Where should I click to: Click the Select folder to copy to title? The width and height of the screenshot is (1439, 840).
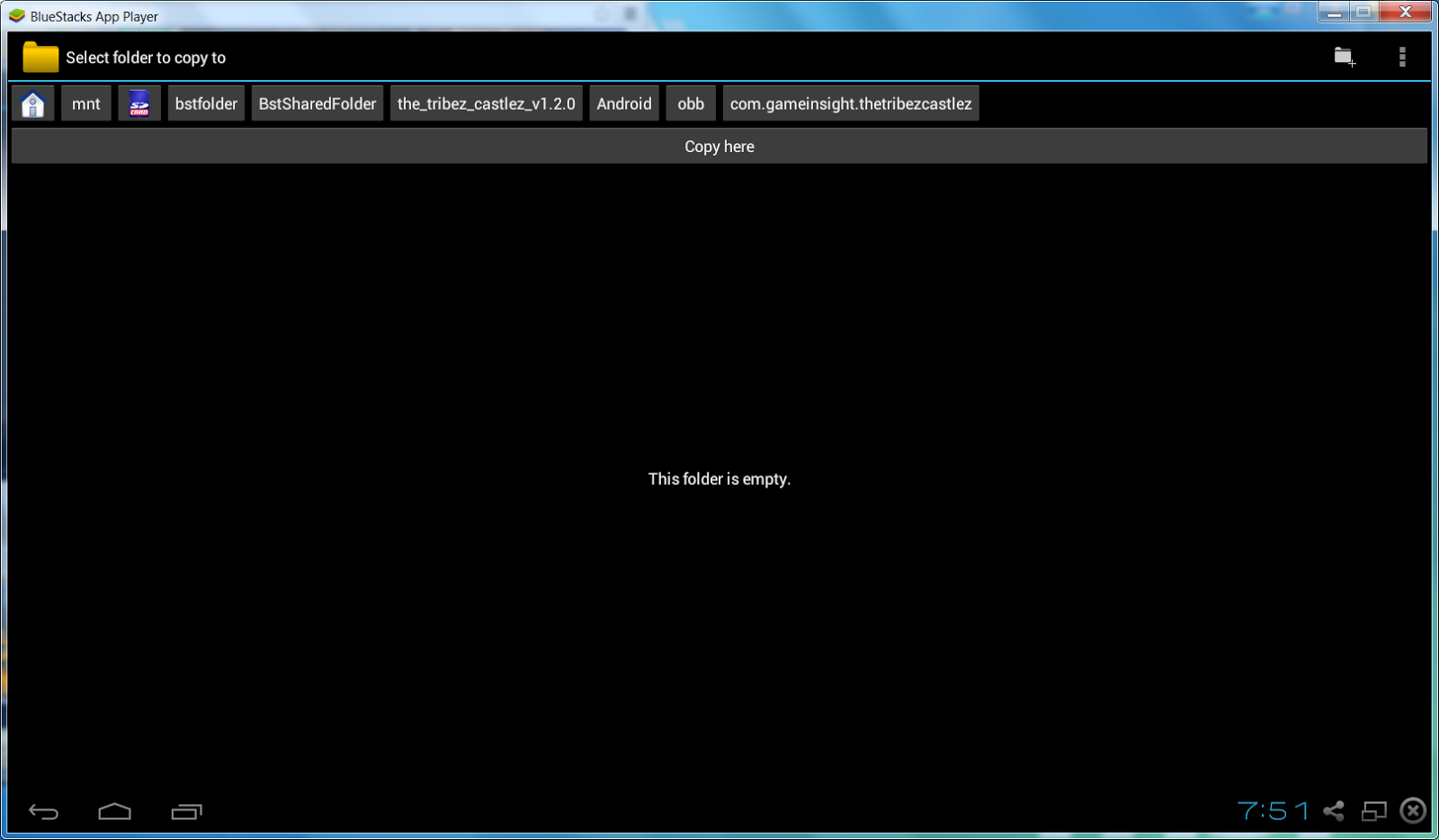(x=146, y=58)
